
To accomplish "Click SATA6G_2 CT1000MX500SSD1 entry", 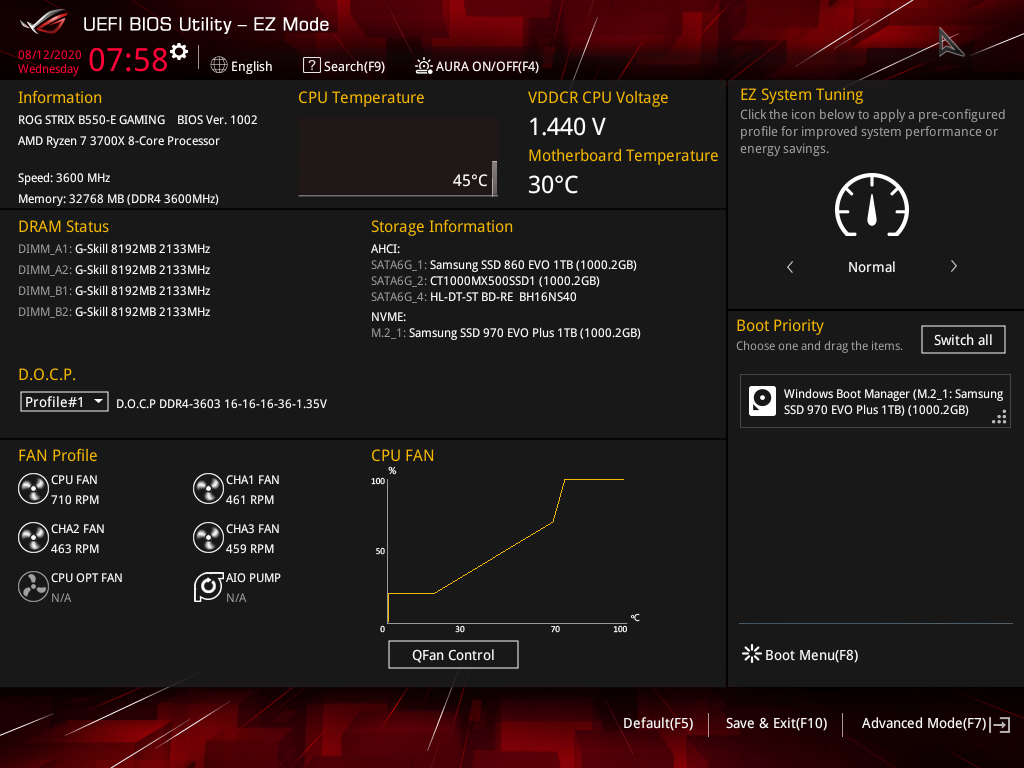I will 485,281.
